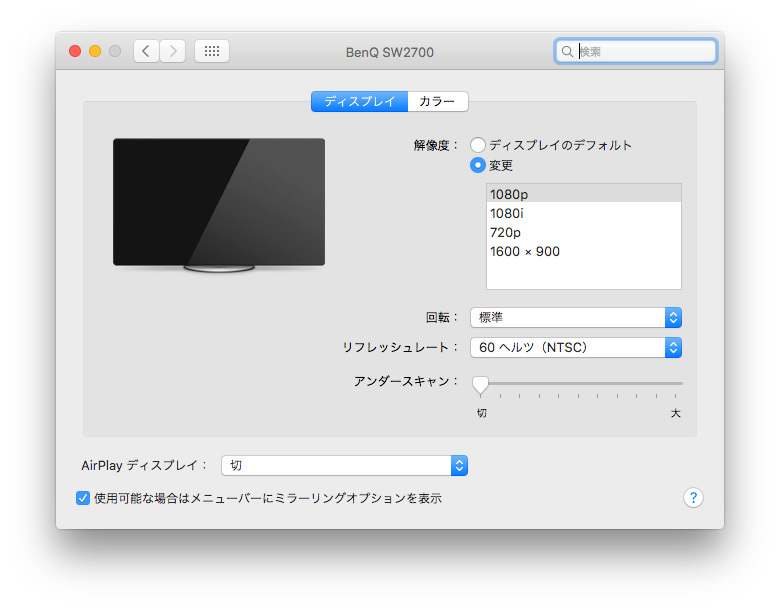780x609 pixels.
Task: Choose 720p in the resolution list
Action: 584,232
